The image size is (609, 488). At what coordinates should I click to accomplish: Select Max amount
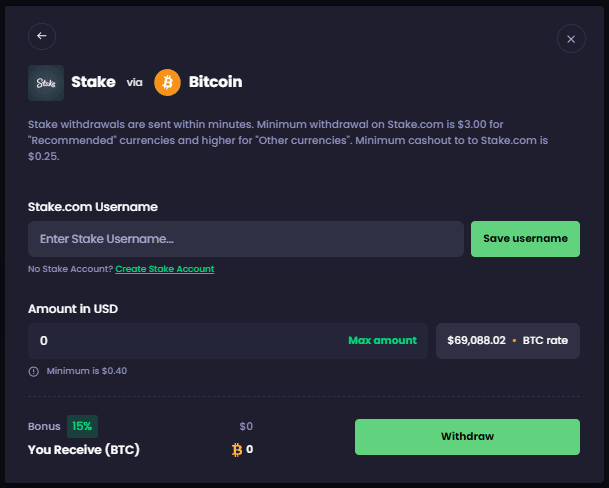pyautogui.click(x=382, y=341)
